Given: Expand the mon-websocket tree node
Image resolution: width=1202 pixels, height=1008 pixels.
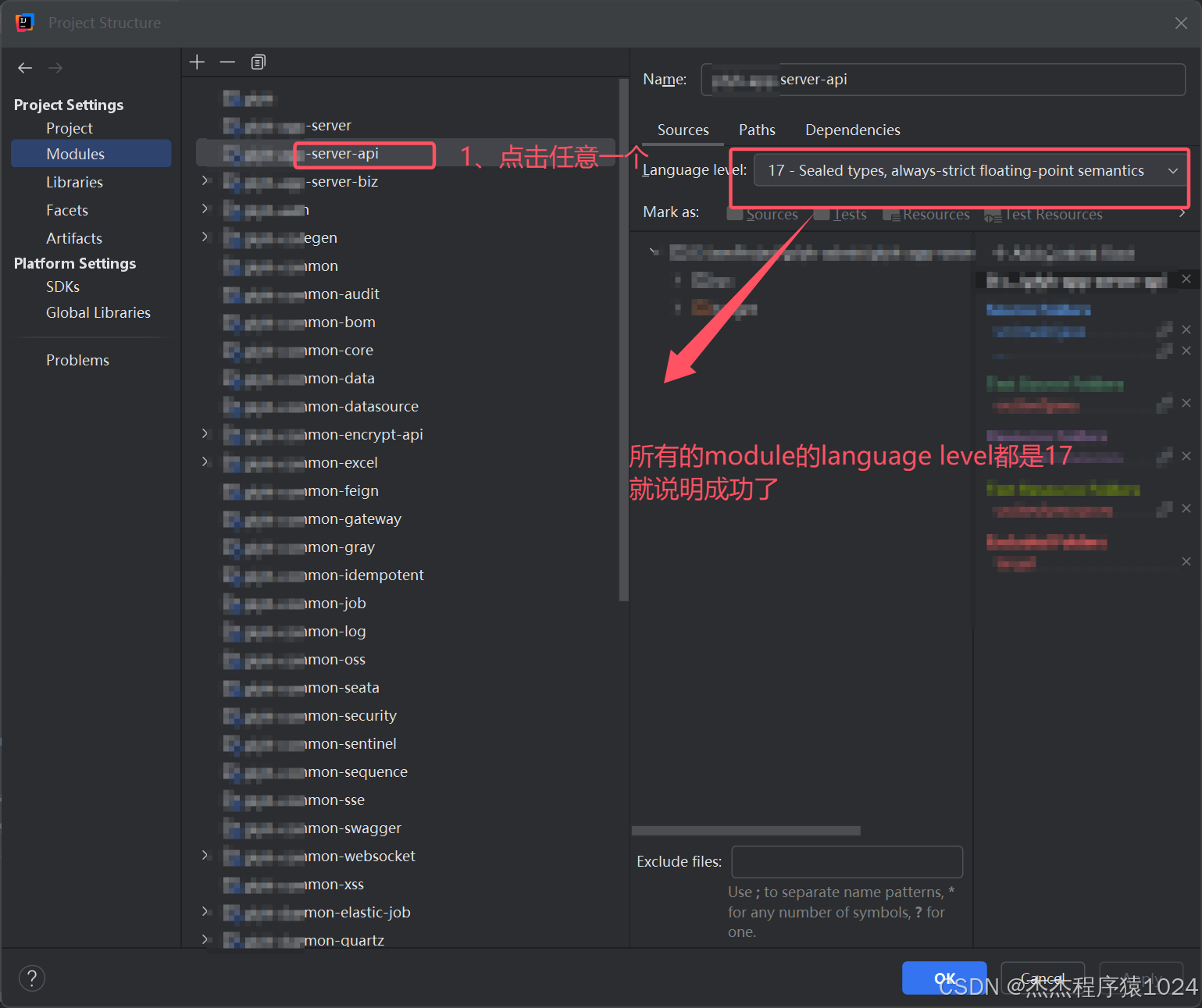Looking at the screenshot, I should pyautogui.click(x=205, y=855).
